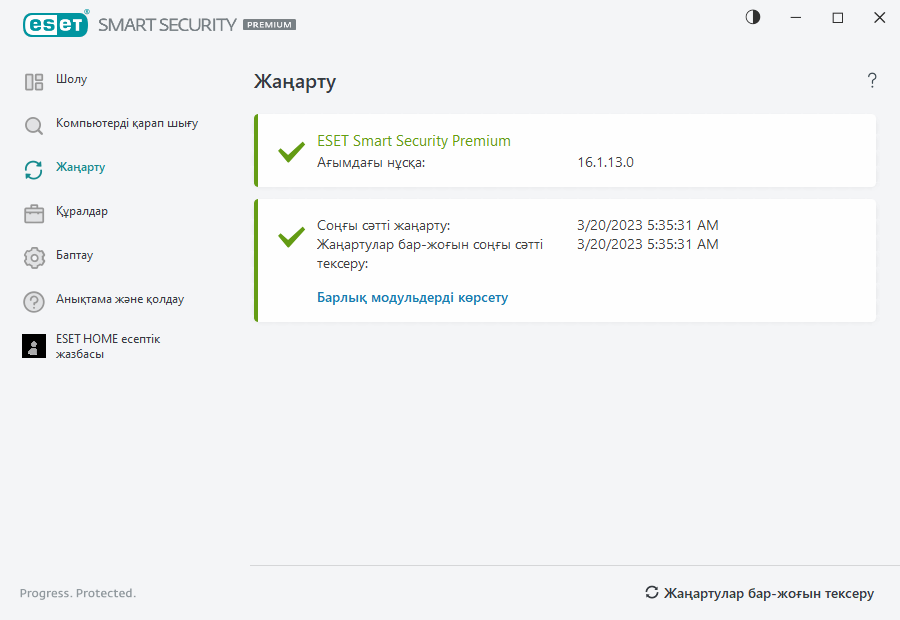Viewport: 900px width, 620px height.
Task: Click the Құралдар toolbox icon
Action: coord(34,213)
